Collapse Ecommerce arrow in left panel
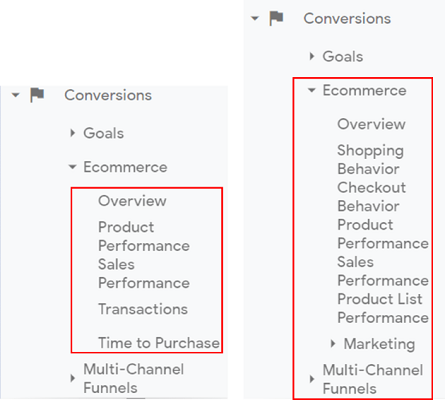The image size is (445, 400). [x=73, y=167]
